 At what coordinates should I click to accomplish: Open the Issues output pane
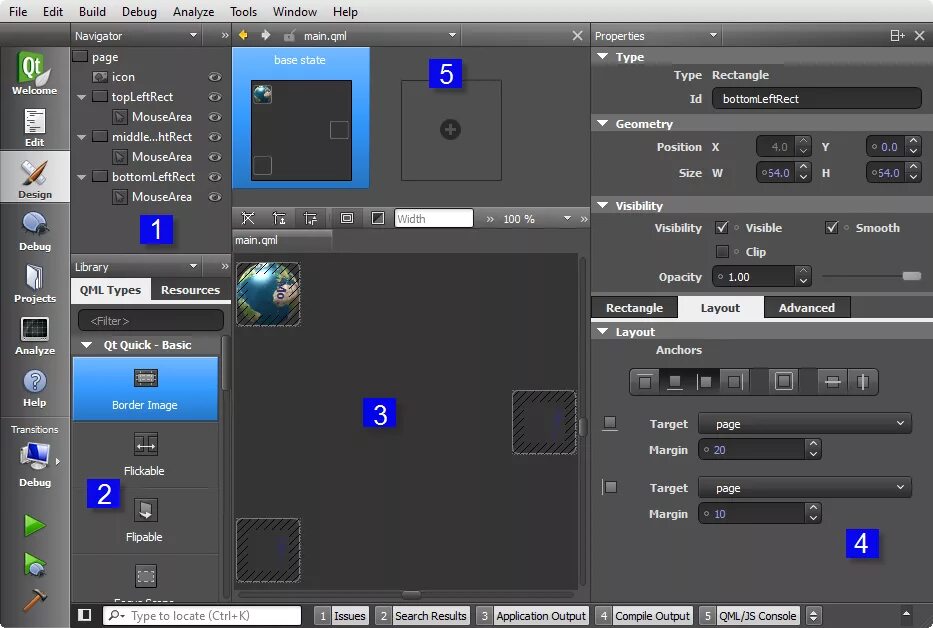(342, 615)
